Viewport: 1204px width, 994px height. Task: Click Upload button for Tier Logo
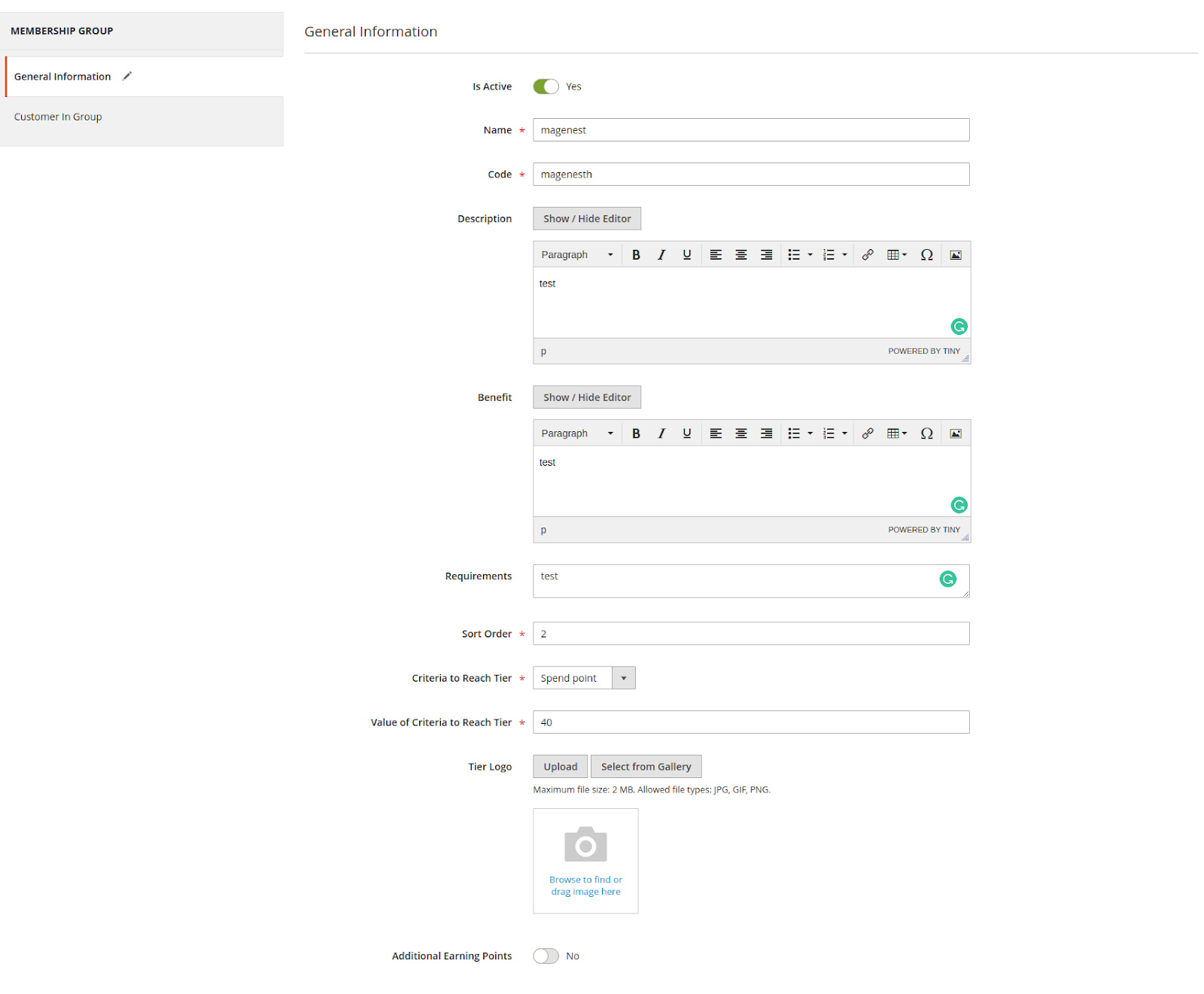pos(560,767)
